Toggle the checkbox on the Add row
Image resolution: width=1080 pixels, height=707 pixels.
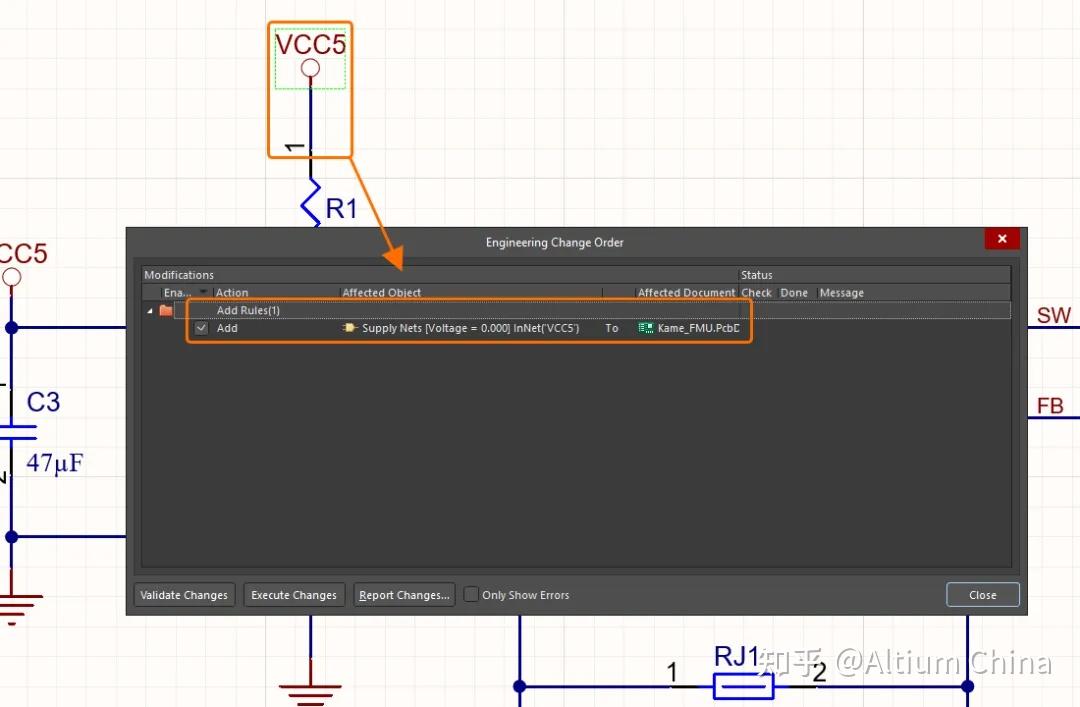click(201, 328)
